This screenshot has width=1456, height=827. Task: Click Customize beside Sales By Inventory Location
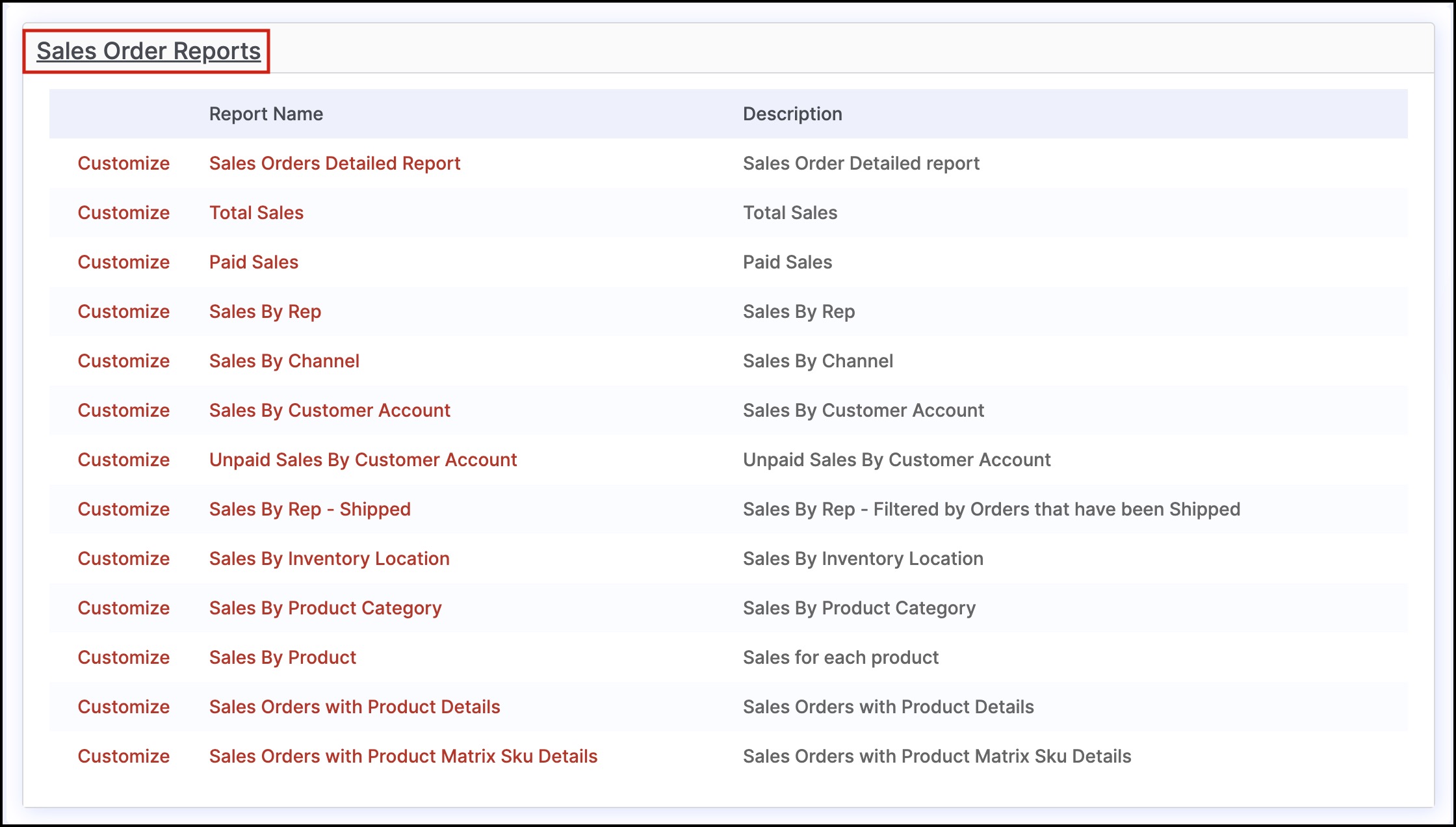point(123,558)
